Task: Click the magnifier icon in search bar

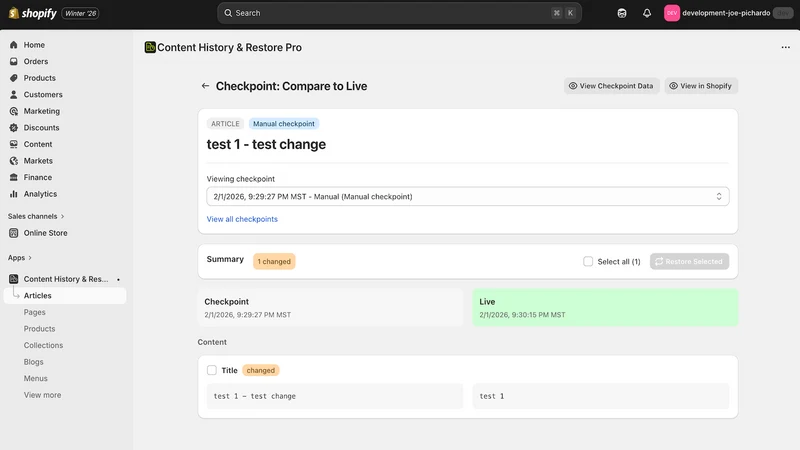Action: click(228, 13)
